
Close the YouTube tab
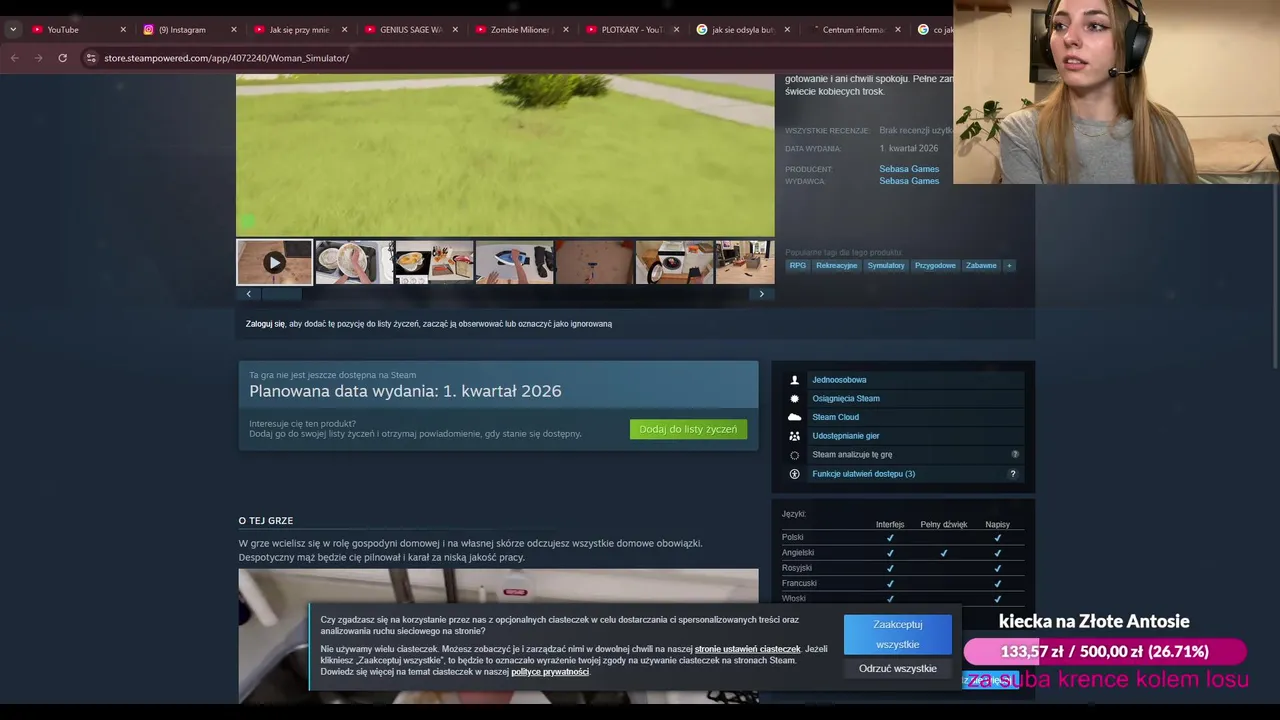click(x=123, y=30)
